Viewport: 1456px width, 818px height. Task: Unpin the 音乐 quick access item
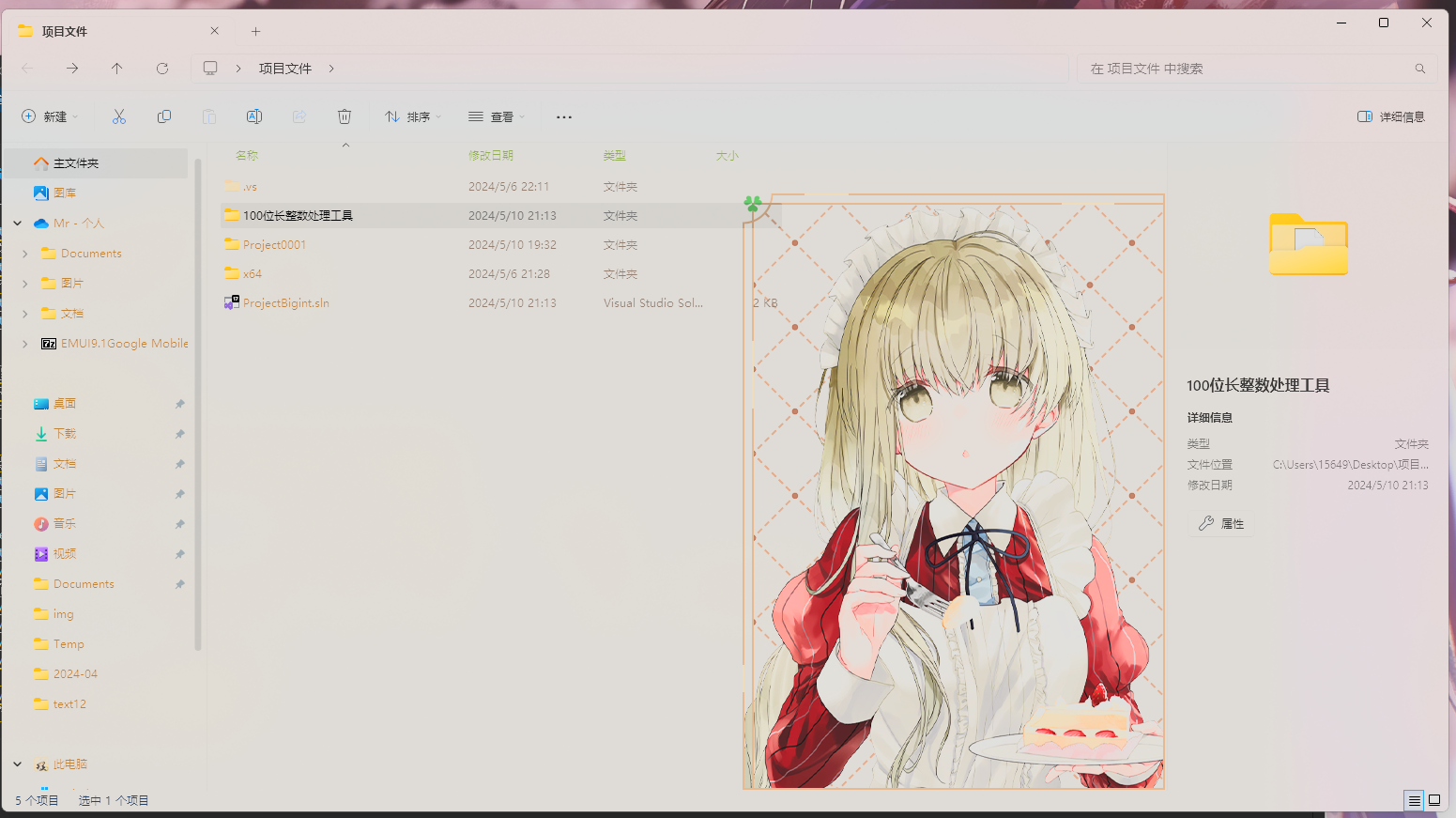[179, 524]
